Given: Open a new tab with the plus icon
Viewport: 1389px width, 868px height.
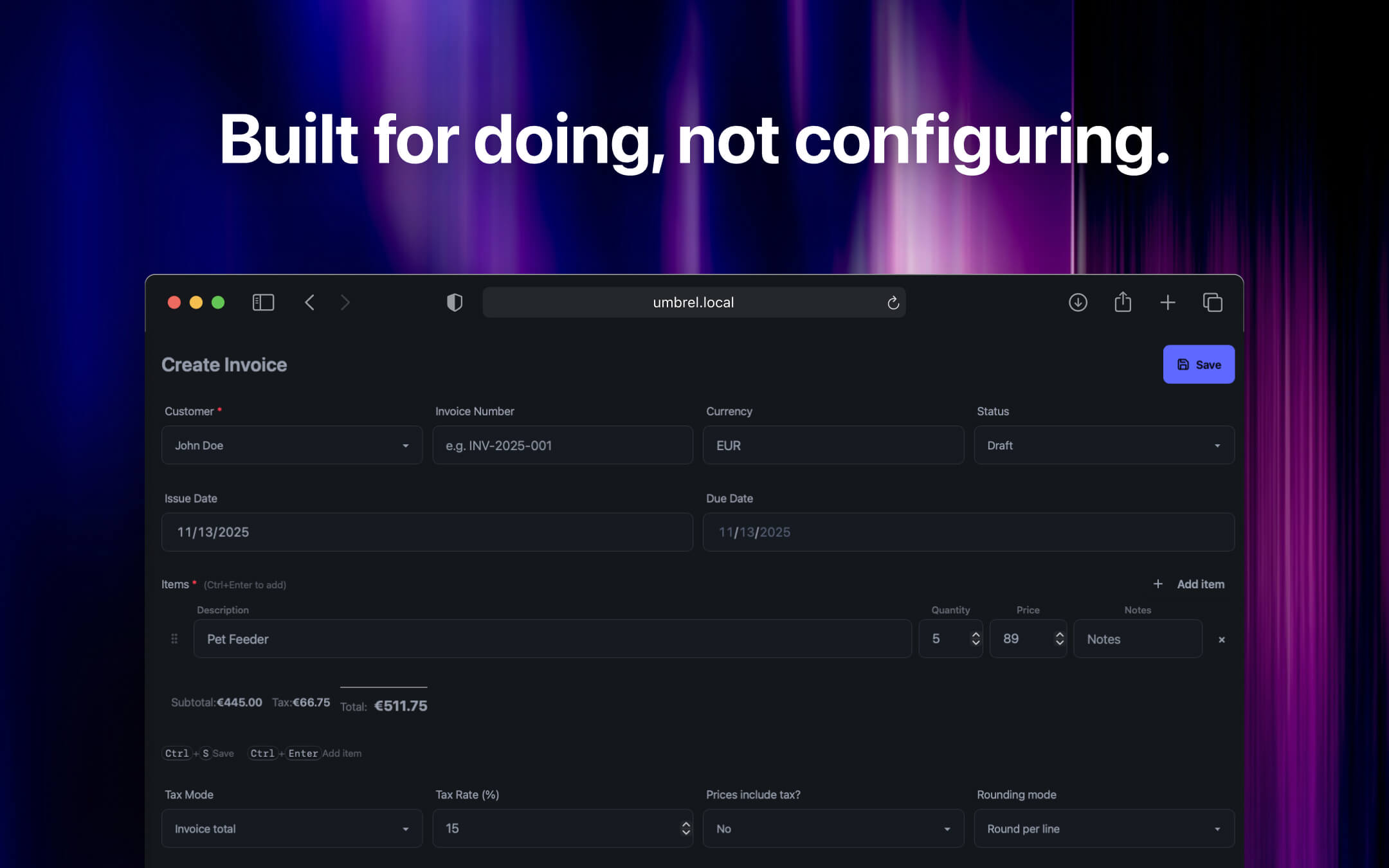Looking at the screenshot, I should [1168, 302].
